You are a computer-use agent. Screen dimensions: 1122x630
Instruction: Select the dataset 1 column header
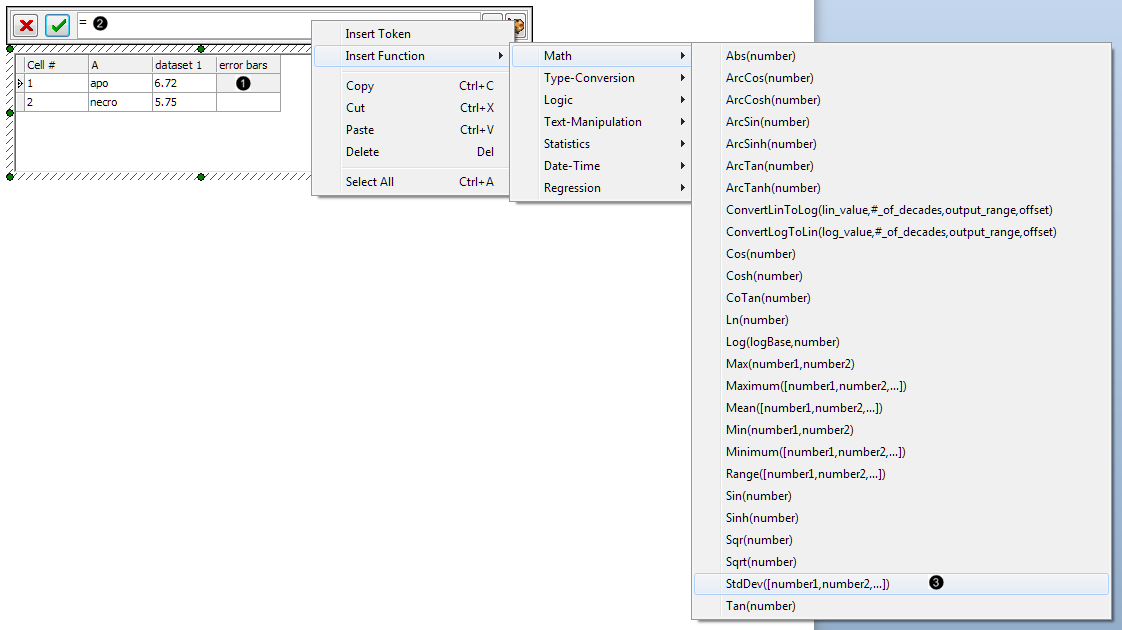184,65
